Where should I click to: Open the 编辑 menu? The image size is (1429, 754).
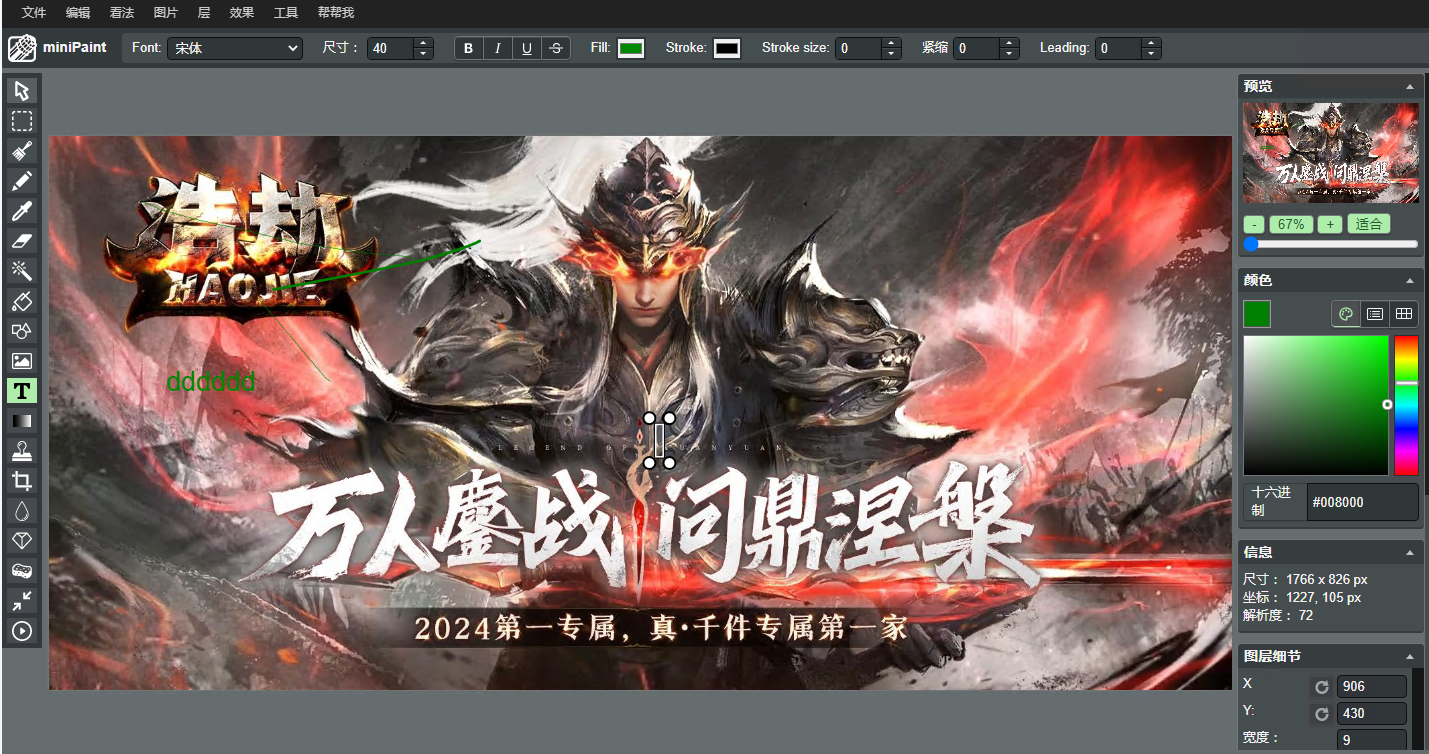coord(78,13)
